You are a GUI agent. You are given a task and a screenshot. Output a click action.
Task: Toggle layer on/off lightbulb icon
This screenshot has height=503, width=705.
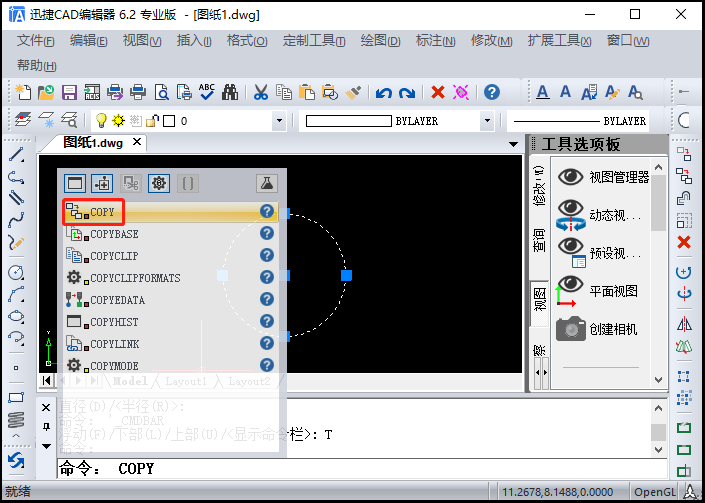click(102, 120)
